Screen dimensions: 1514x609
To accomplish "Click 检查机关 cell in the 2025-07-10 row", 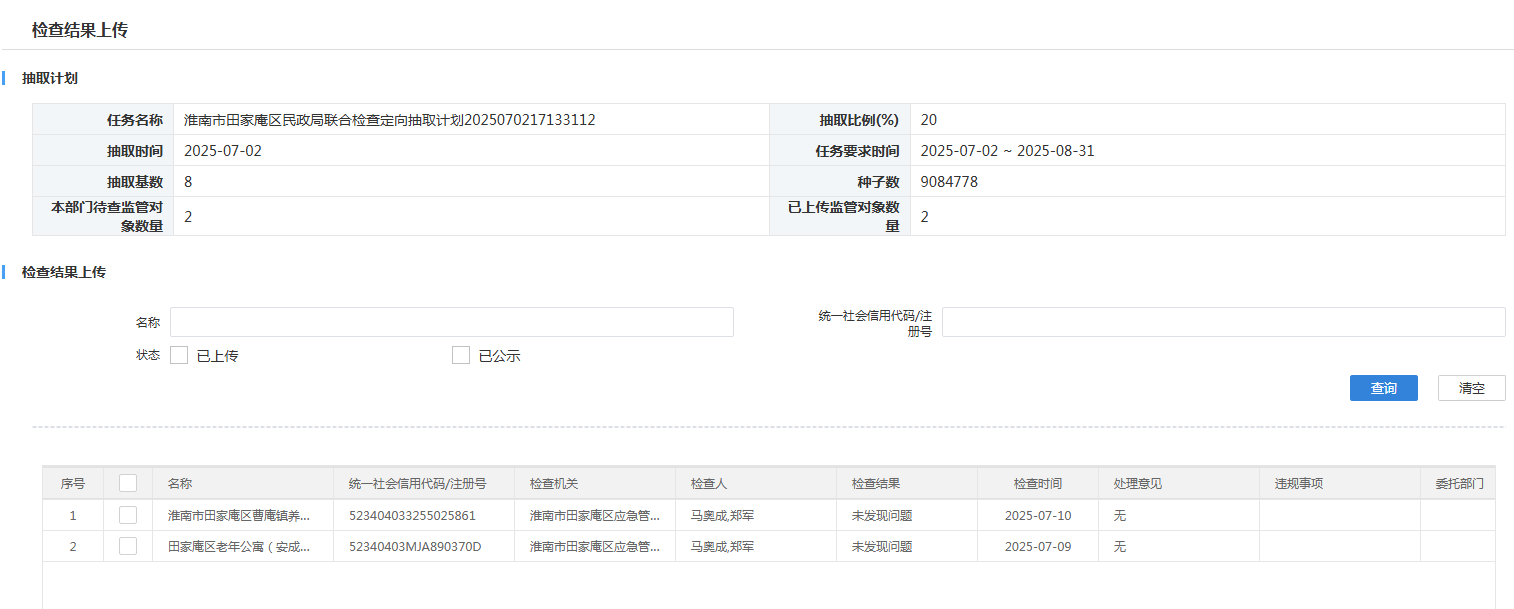I will [x=595, y=516].
